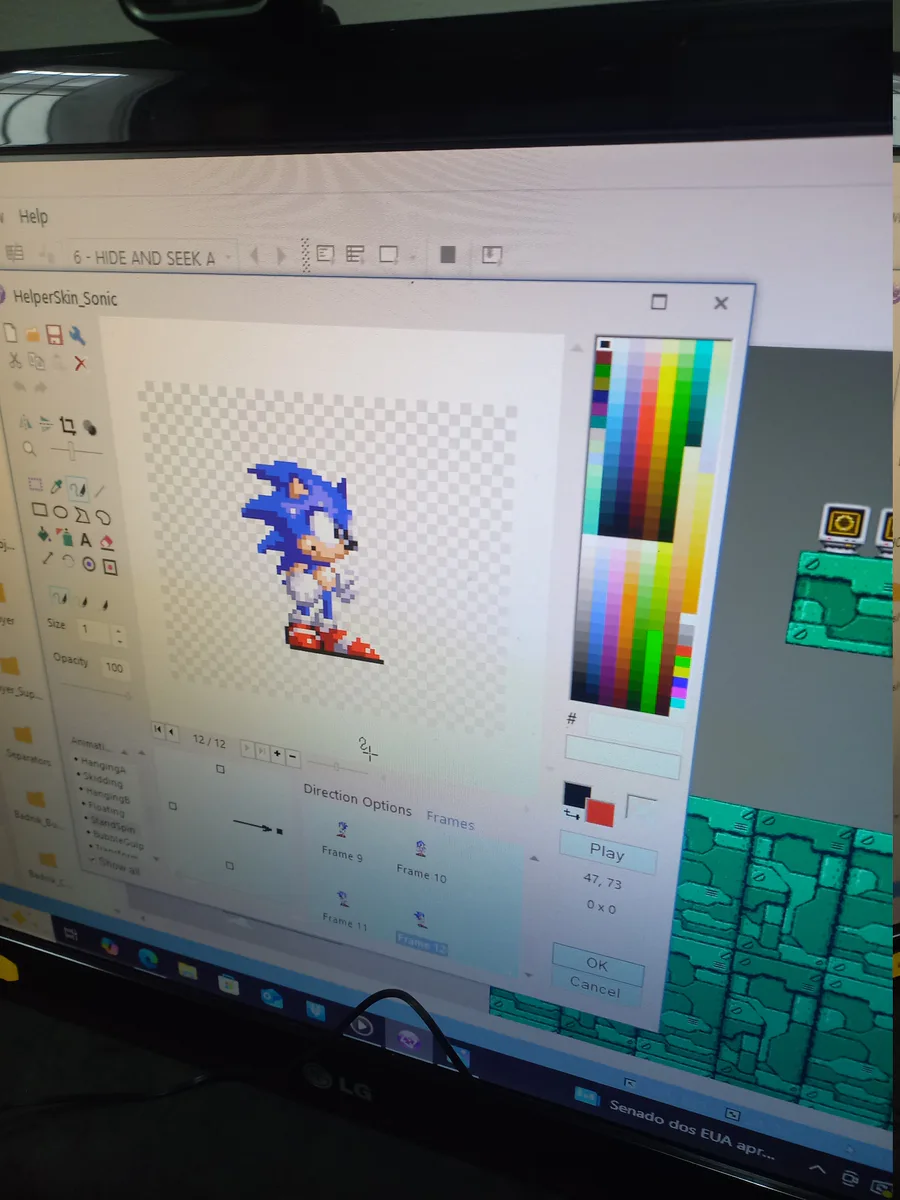Click the plus button beside the frame counter
This screenshot has height=1200, width=900.
click(x=277, y=753)
